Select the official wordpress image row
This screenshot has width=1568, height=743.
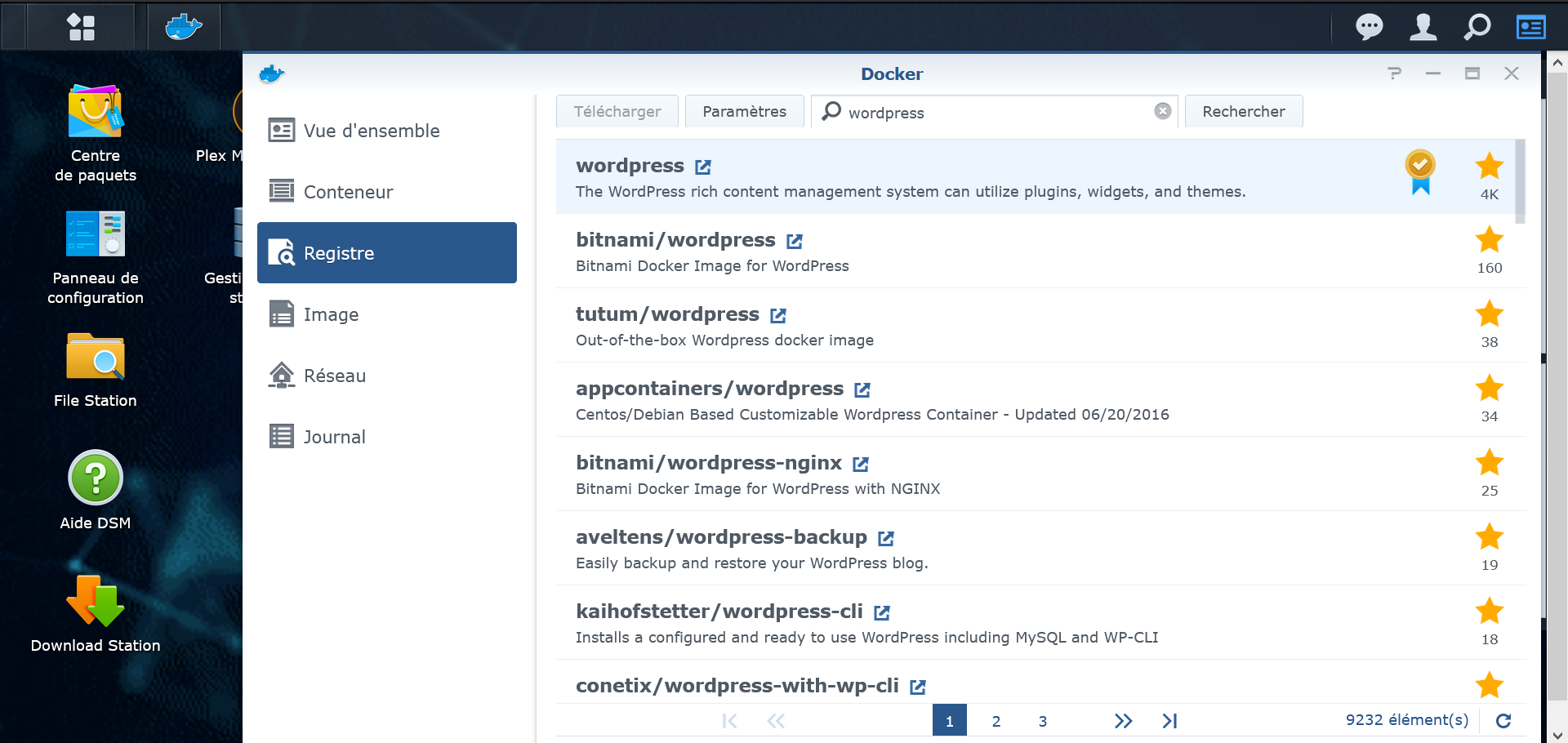pos(1036,176)
